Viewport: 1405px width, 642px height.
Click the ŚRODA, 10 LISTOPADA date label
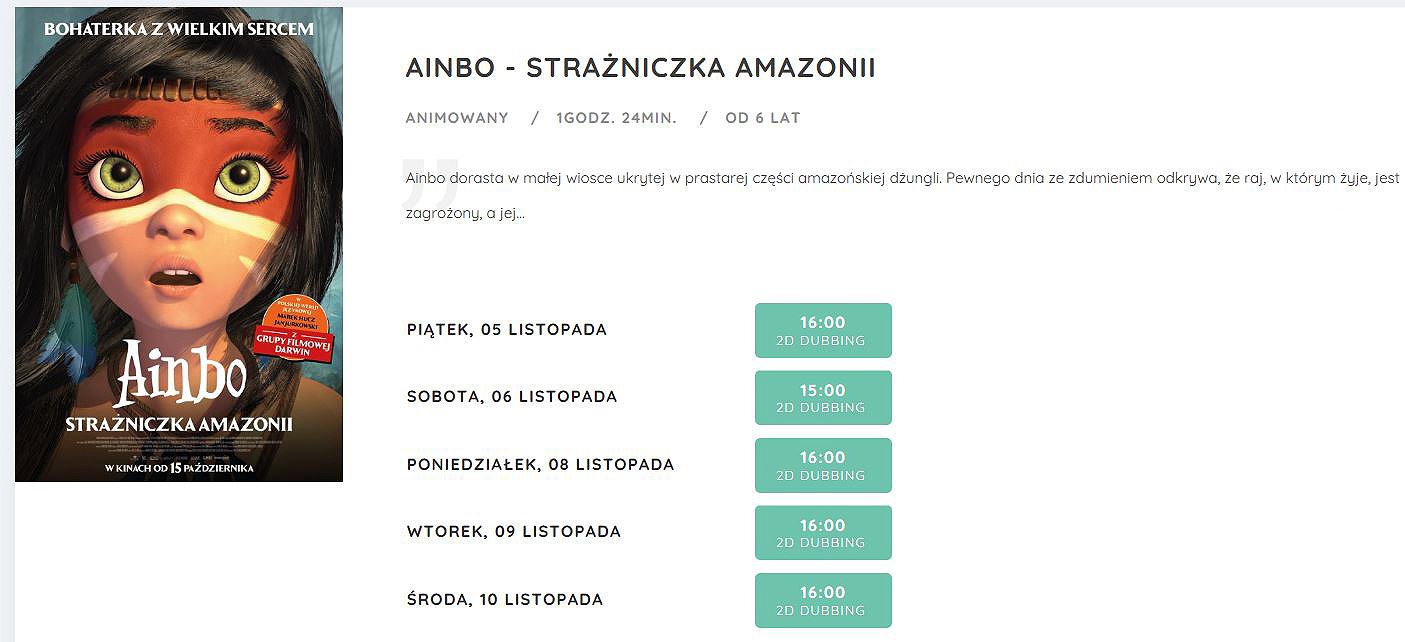(505, 600)
